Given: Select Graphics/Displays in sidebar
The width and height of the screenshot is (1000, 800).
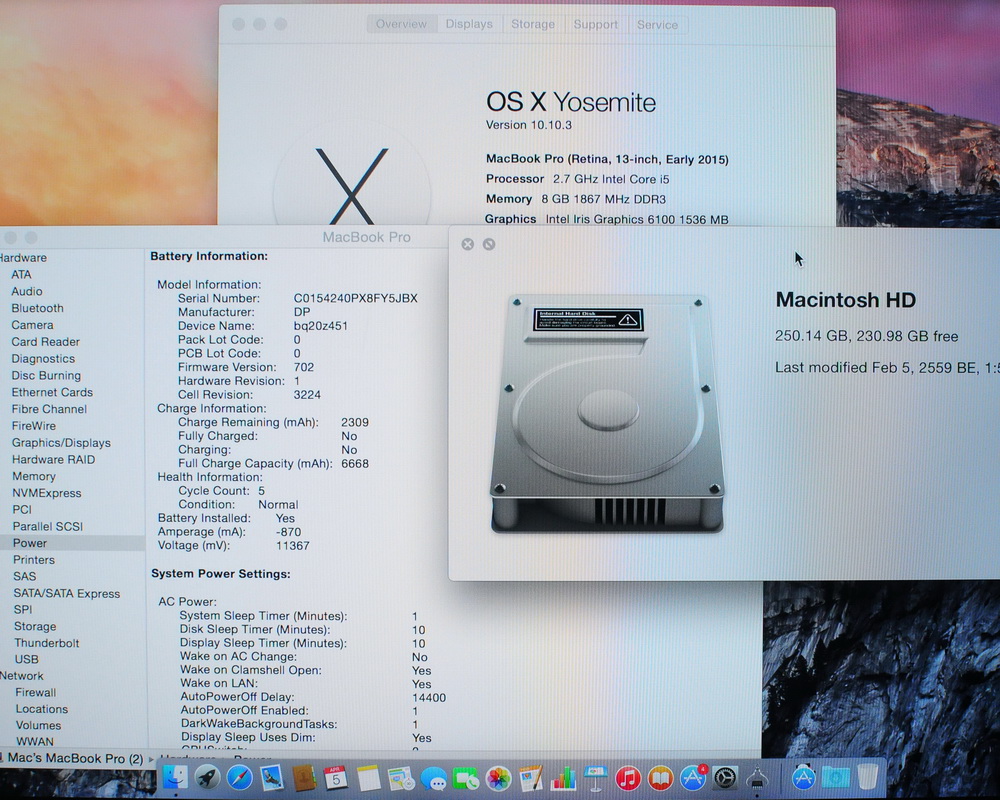Looking at the screenshot, I should (x=61, y=443).
